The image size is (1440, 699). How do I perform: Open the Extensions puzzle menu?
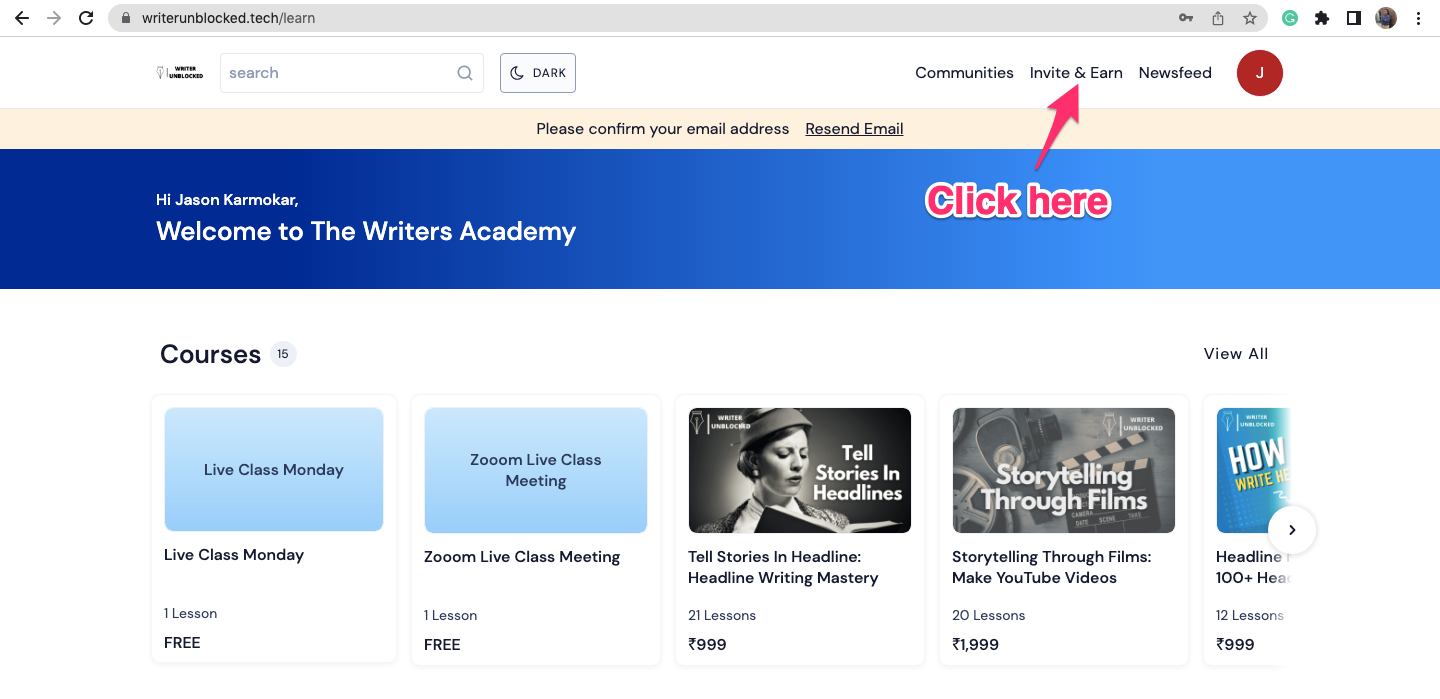(1322, 18)
